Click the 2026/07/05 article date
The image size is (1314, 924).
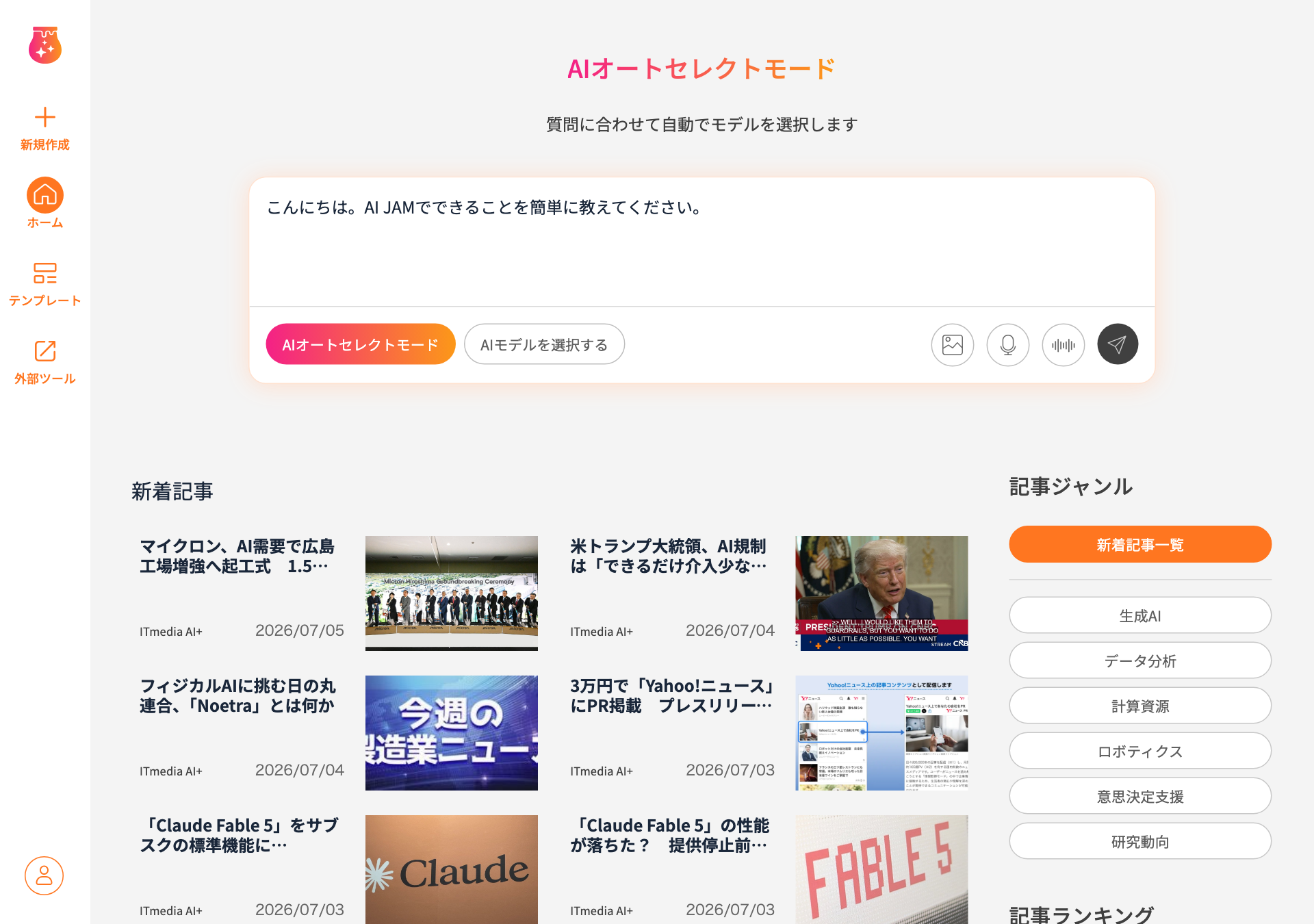click(300, 630)
